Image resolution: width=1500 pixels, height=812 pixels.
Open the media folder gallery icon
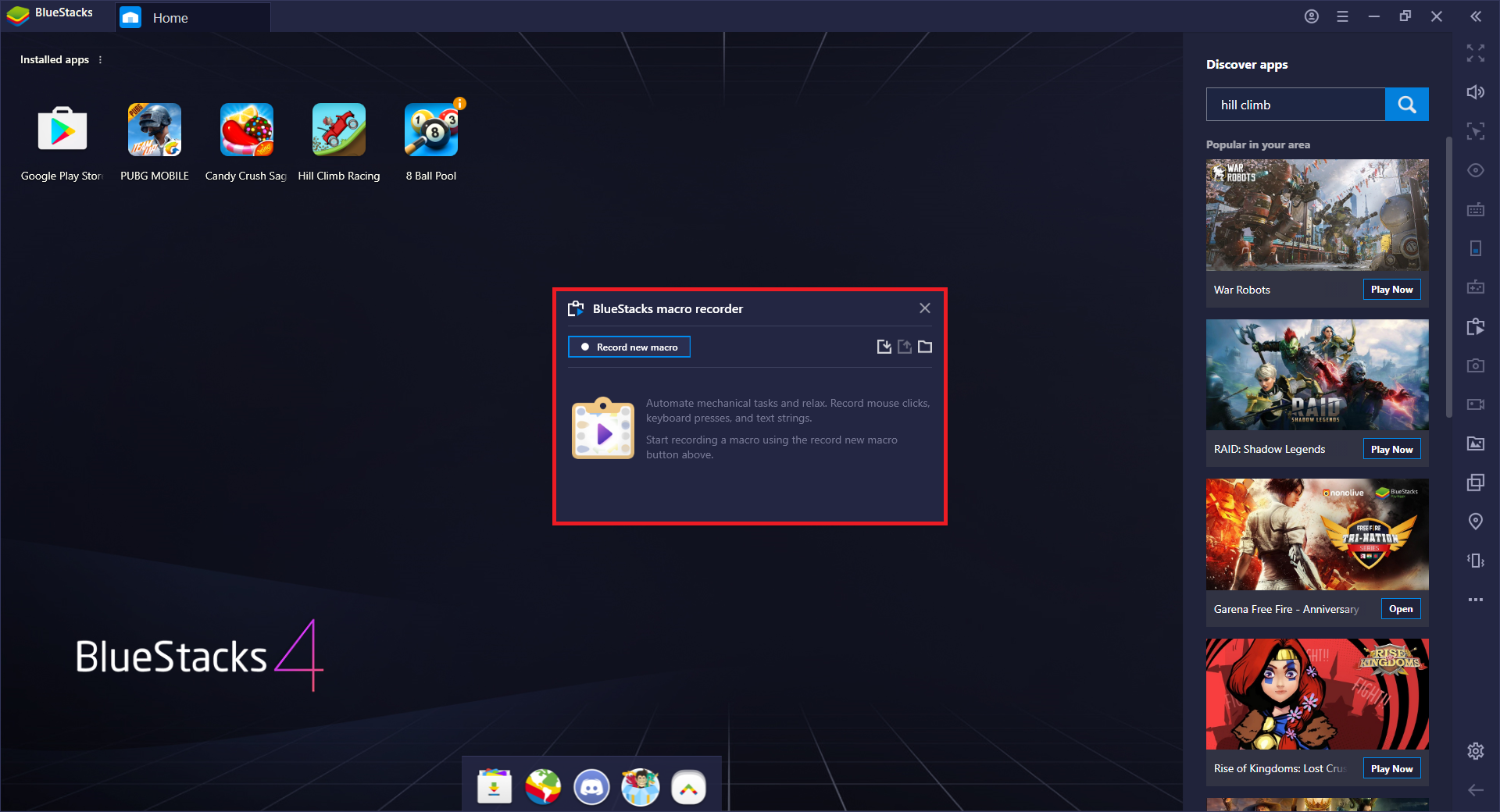[1476, 443]
